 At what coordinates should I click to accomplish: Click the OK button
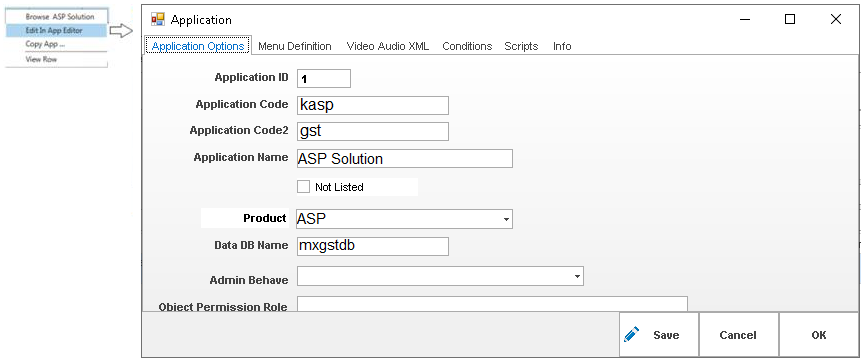[x=818, y=335]
